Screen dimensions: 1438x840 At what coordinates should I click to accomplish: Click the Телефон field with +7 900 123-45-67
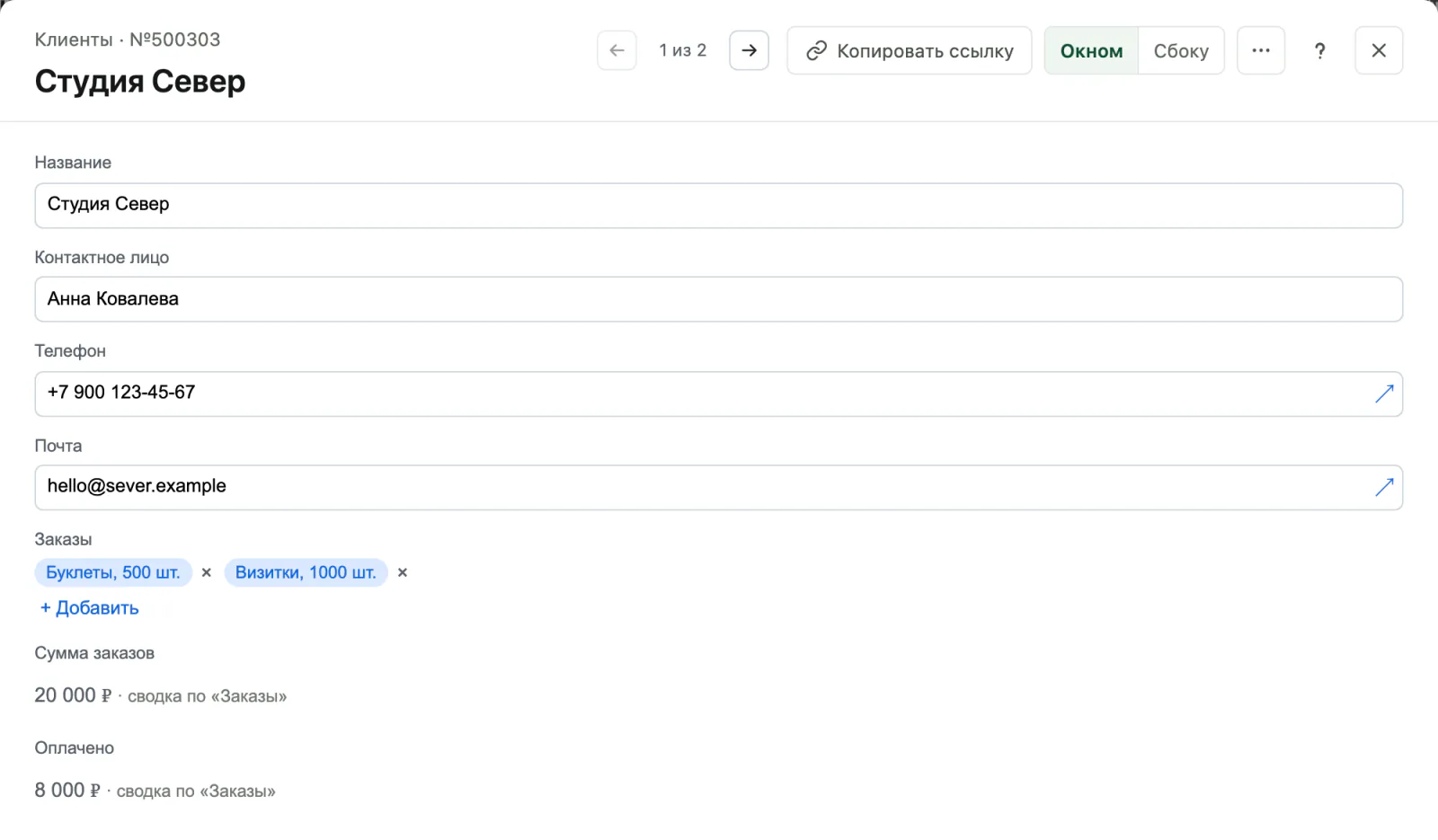(x=718, y=393)
